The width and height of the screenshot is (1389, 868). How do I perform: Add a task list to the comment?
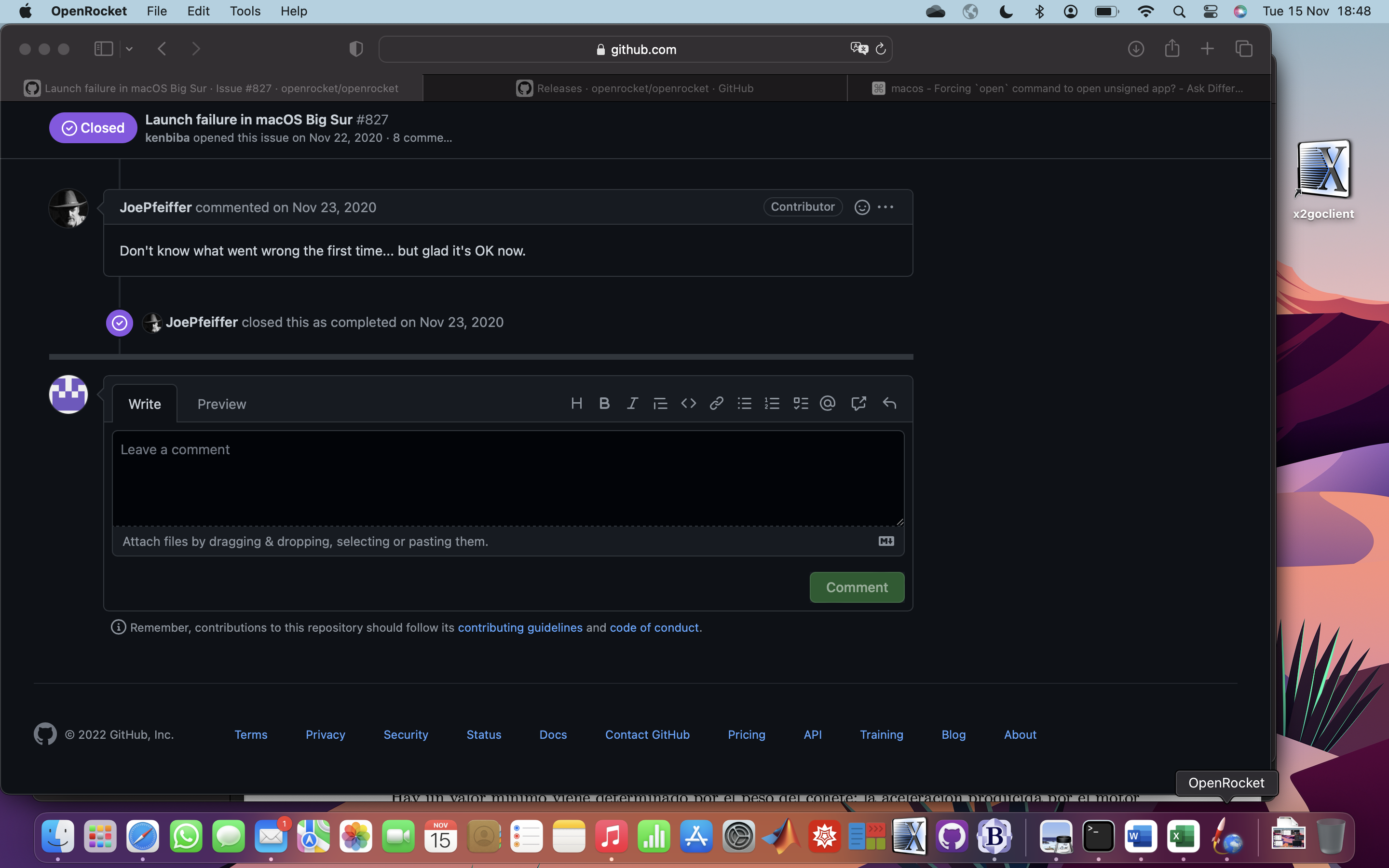800,403
